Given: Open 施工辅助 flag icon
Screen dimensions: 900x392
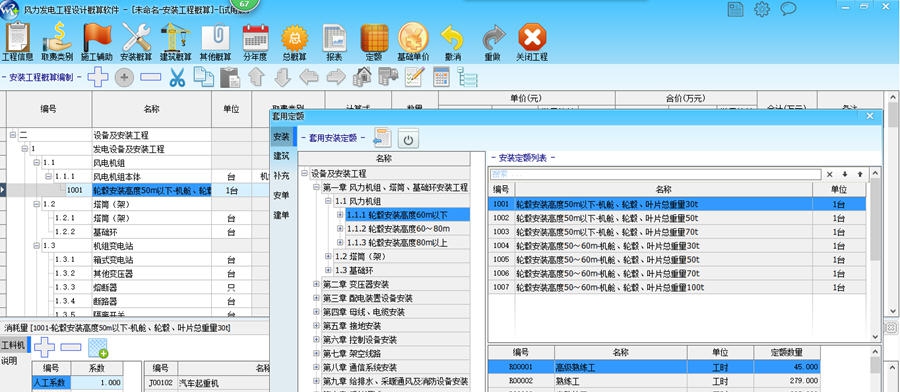Looking at the screenshot, I should (96, 41).
